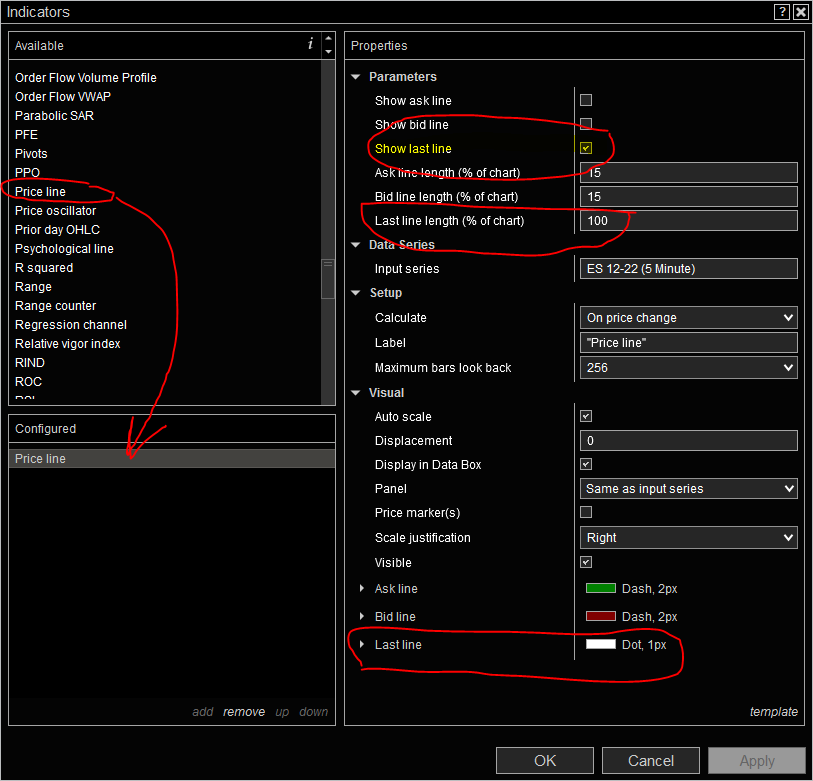This screenshot has height=781, width=813.
Task: Enable the Price marker(s) checkbox
Action: tap(586, 512)
